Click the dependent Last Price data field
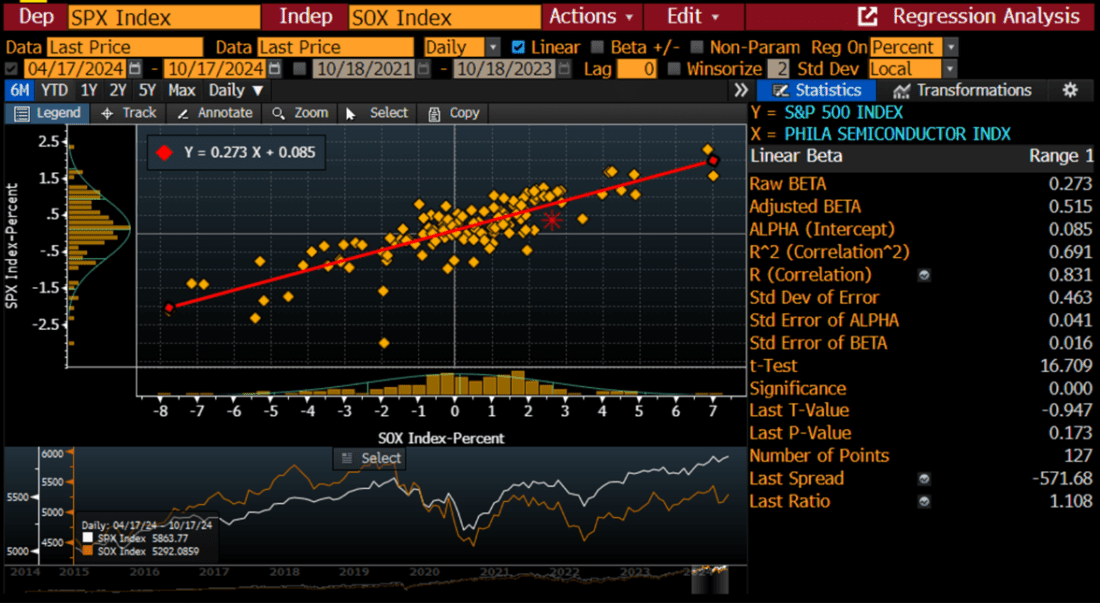The height and width of the screenshot is (603, 1100). (125, 47)
